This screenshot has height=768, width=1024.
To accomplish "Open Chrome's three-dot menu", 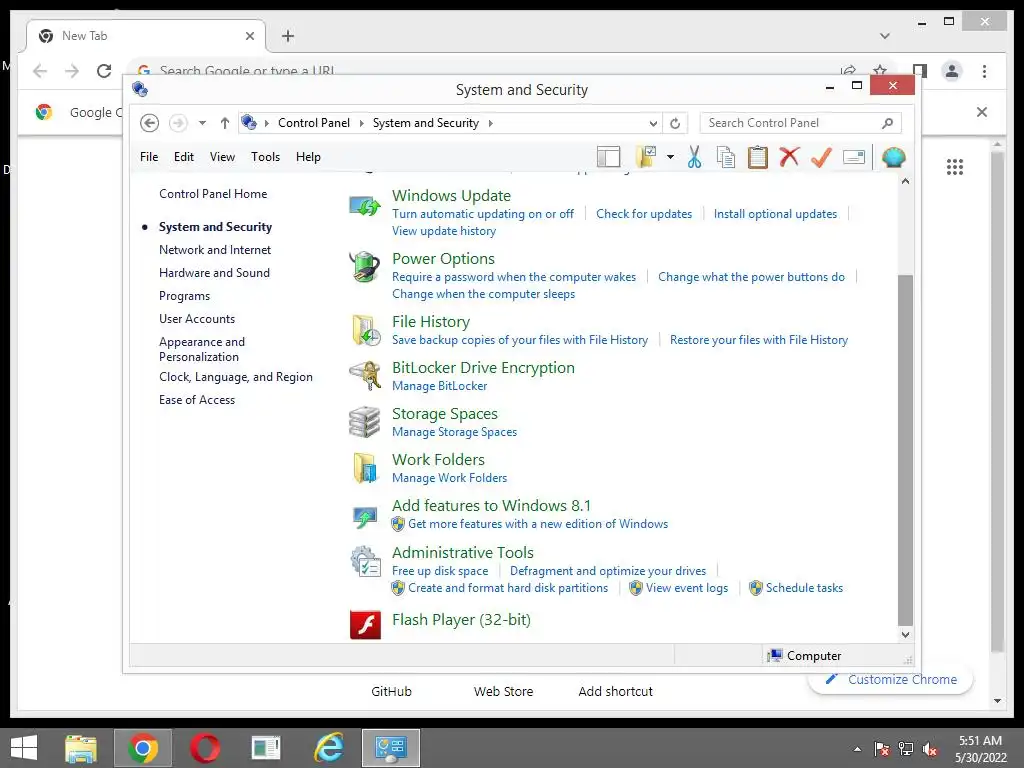I will tap(984, 71).
